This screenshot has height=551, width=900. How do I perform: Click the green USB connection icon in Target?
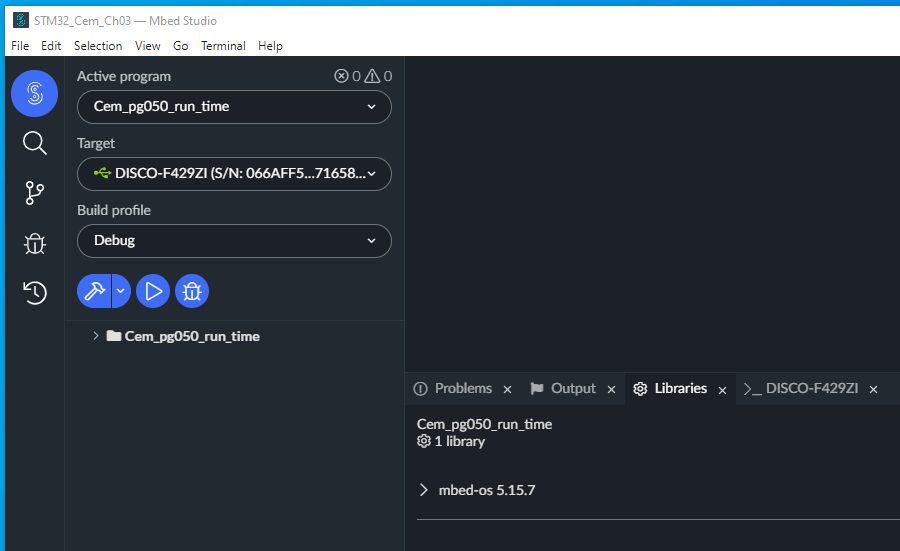tap(102, 173)
